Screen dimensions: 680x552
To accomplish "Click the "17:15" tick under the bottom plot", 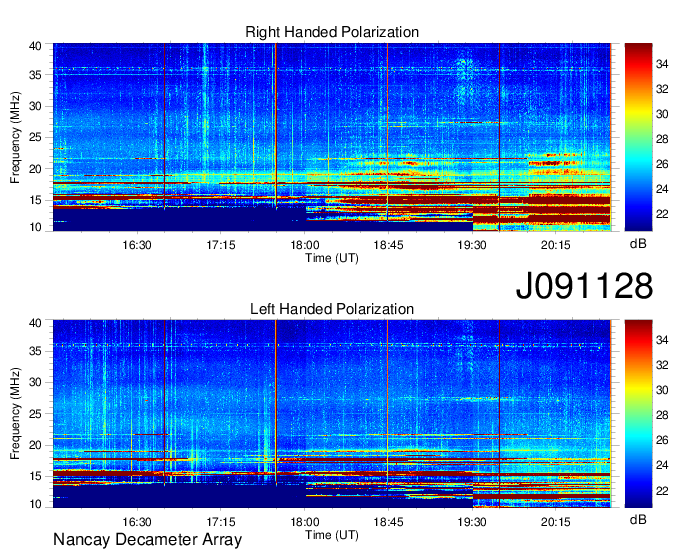I will tap(221, 522).
